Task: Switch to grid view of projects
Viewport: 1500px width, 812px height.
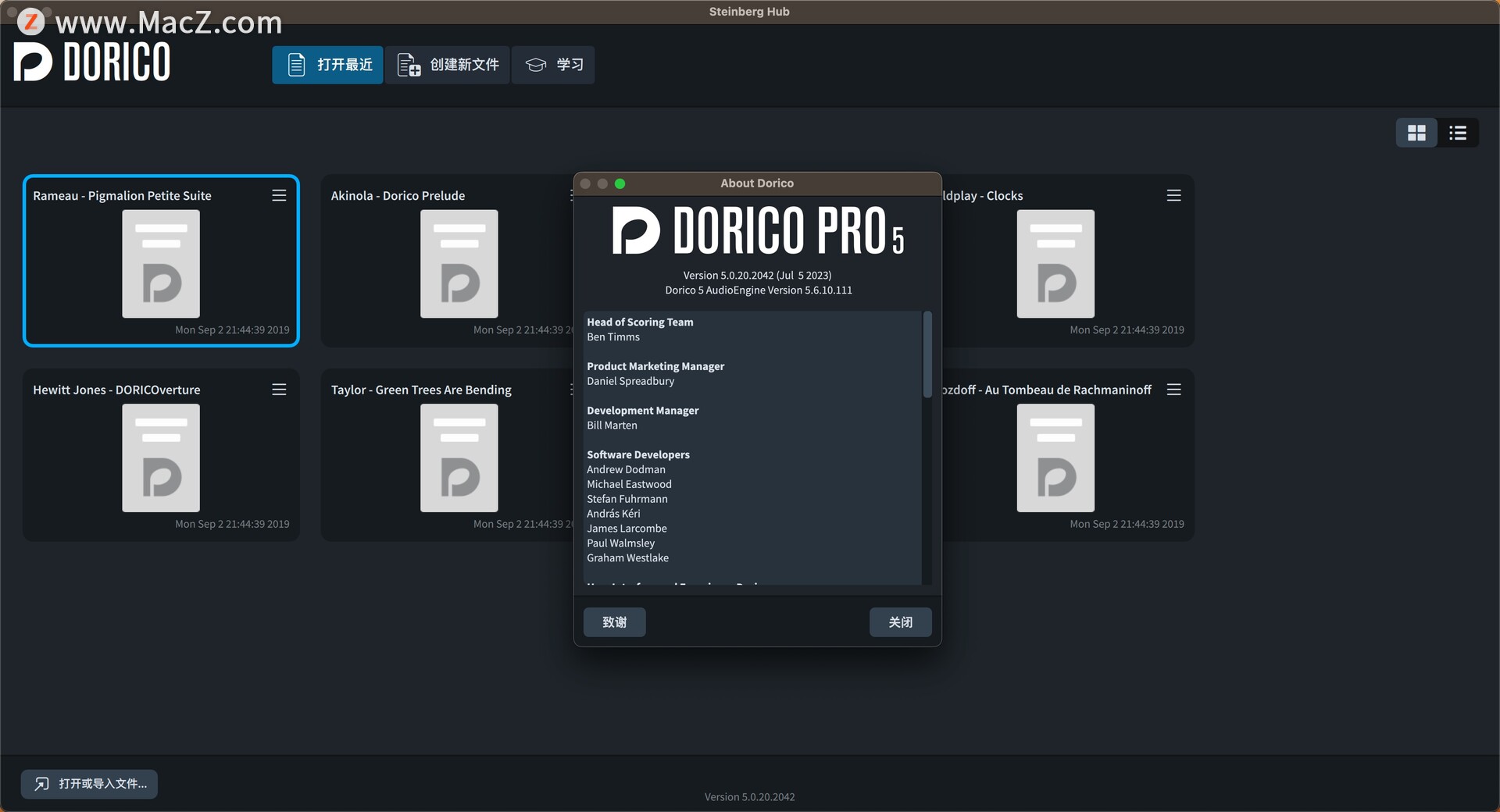Action: (x=1416, y=133)
